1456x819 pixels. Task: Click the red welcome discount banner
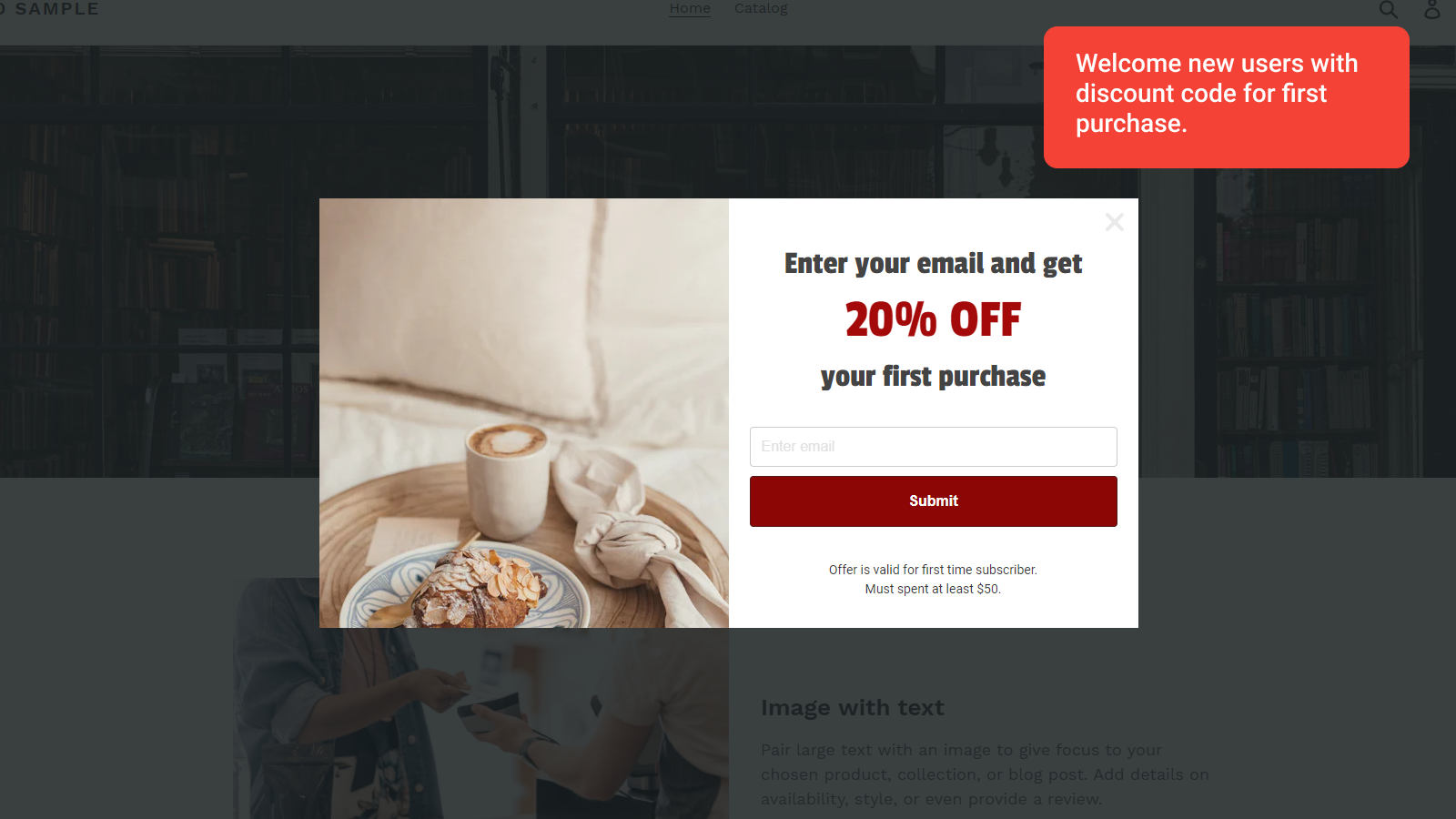coord(1227,97)
